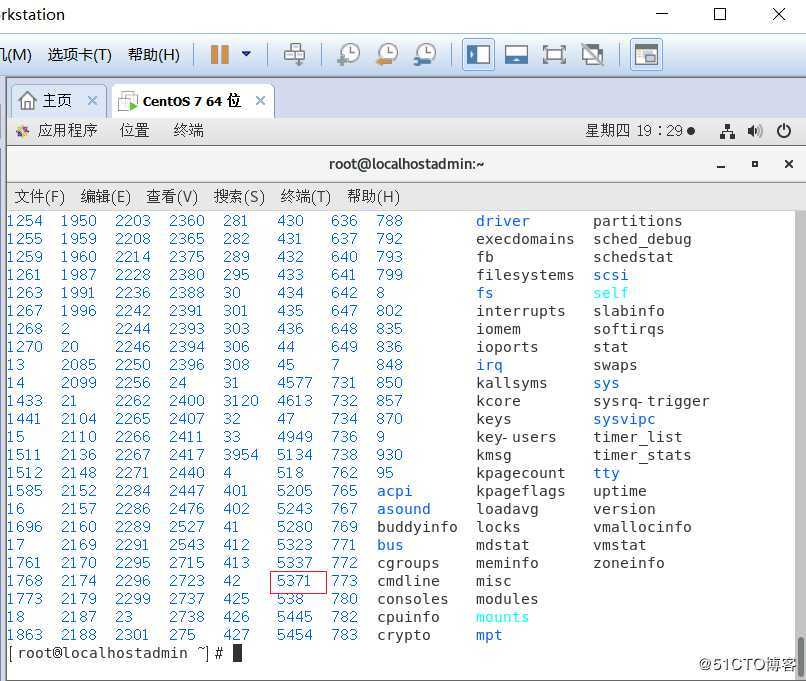Open the terminal 帮助(H) menu
Image resolution: width=806 pixels, height=681 pixels.
tap(373, 197)
